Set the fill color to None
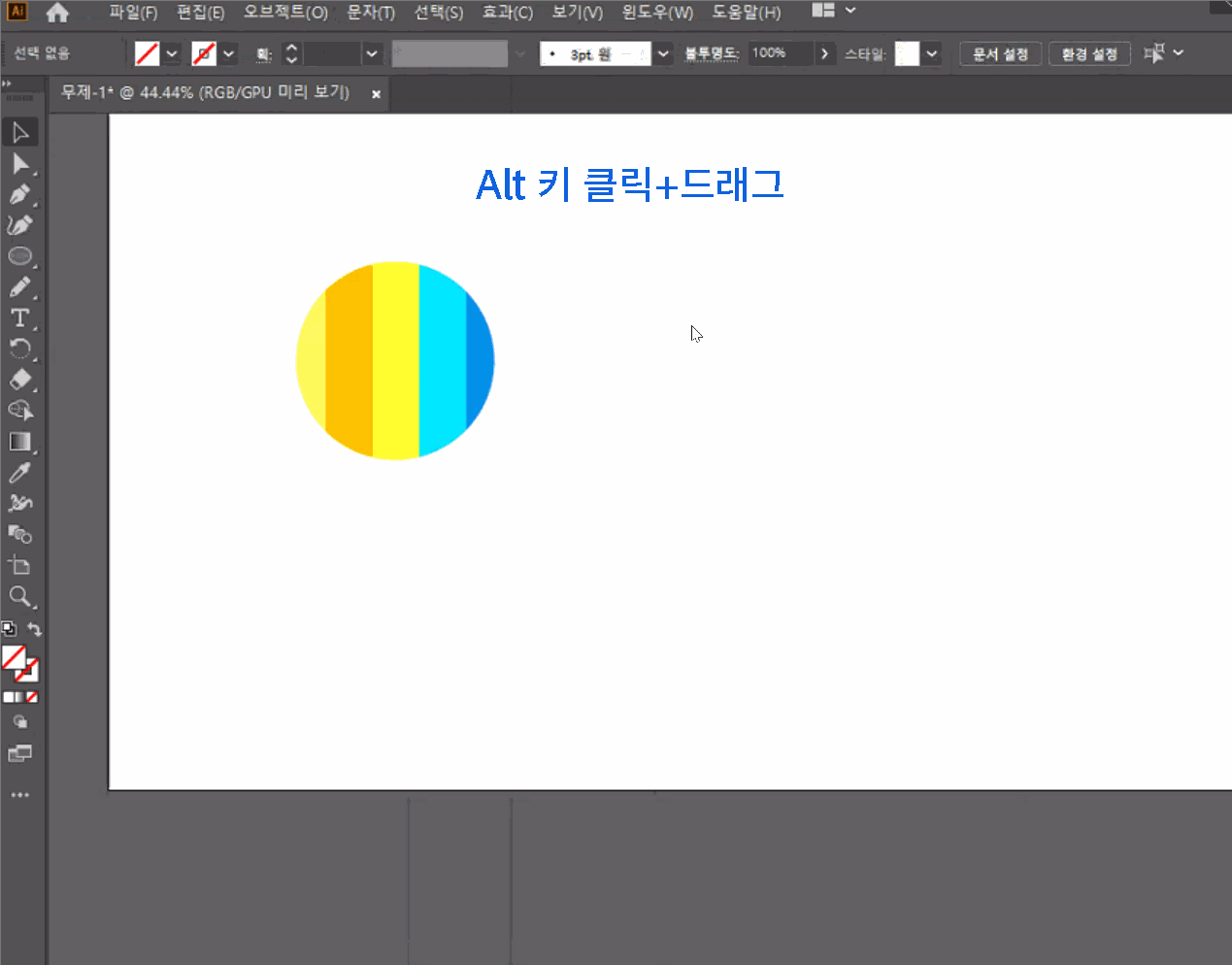Image resolution: width=1232 pixels, height=965 pixels. [32, 697]
